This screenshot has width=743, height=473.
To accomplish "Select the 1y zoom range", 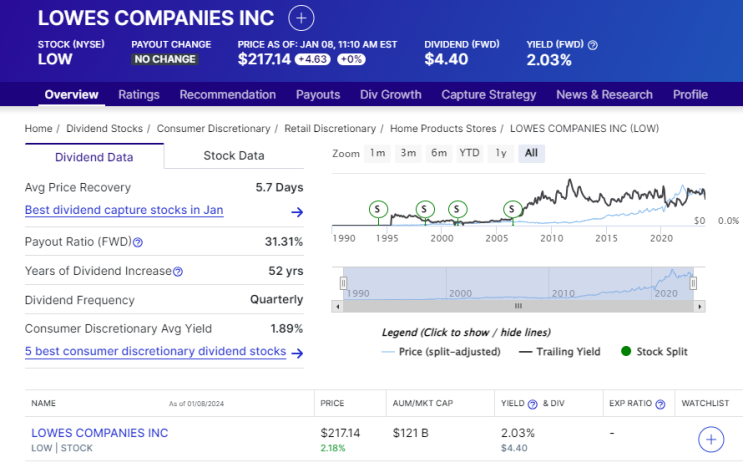I will coord(501,153).
